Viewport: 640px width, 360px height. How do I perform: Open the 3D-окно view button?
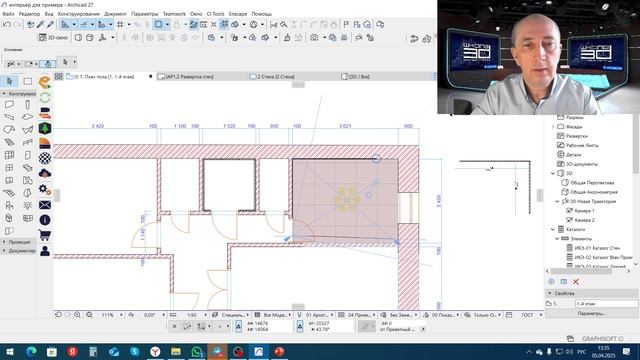[x=53, y=38]
